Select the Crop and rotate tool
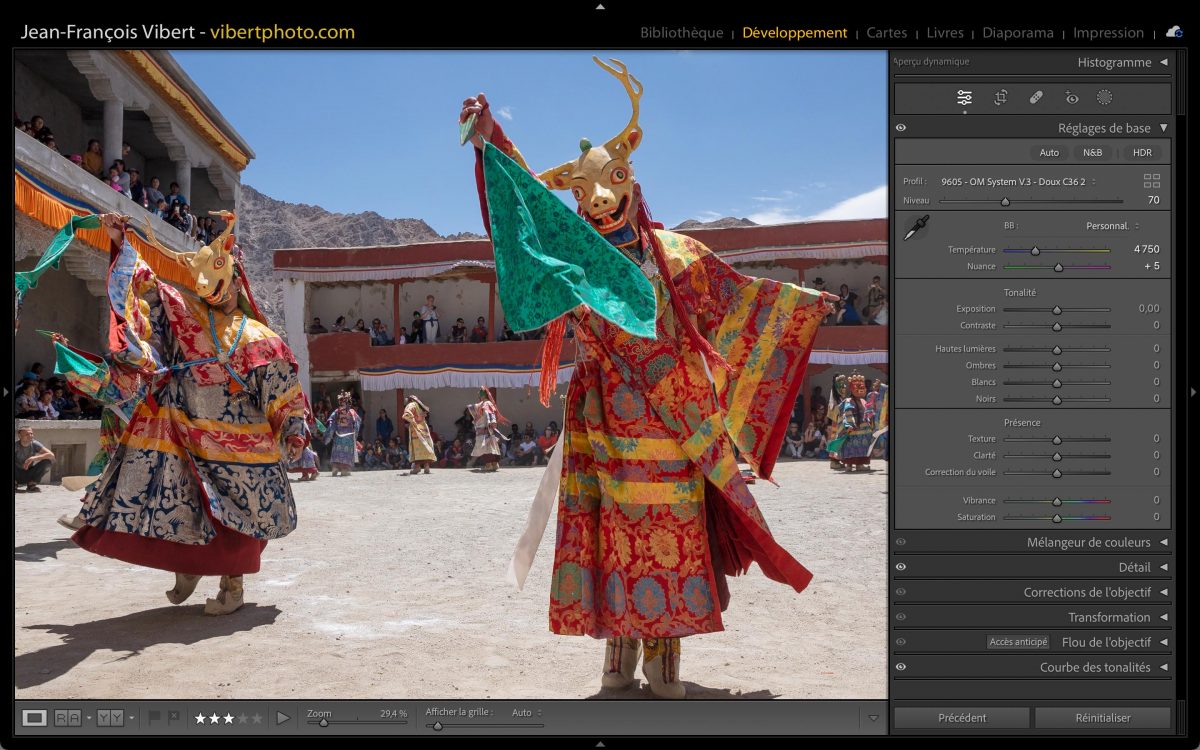Image resolution: width=1200 pixels, height=750 pixels. click(1000, 98)
